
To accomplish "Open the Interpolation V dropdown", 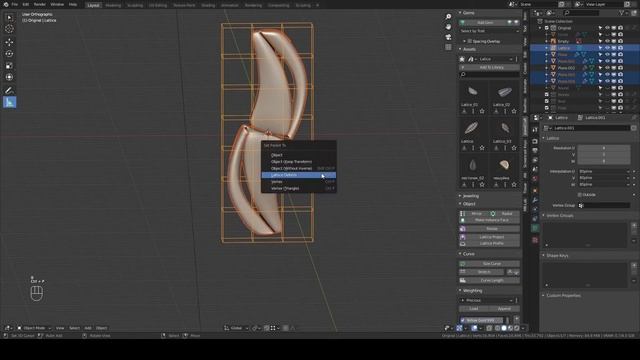I will click(x=604, y=178).
